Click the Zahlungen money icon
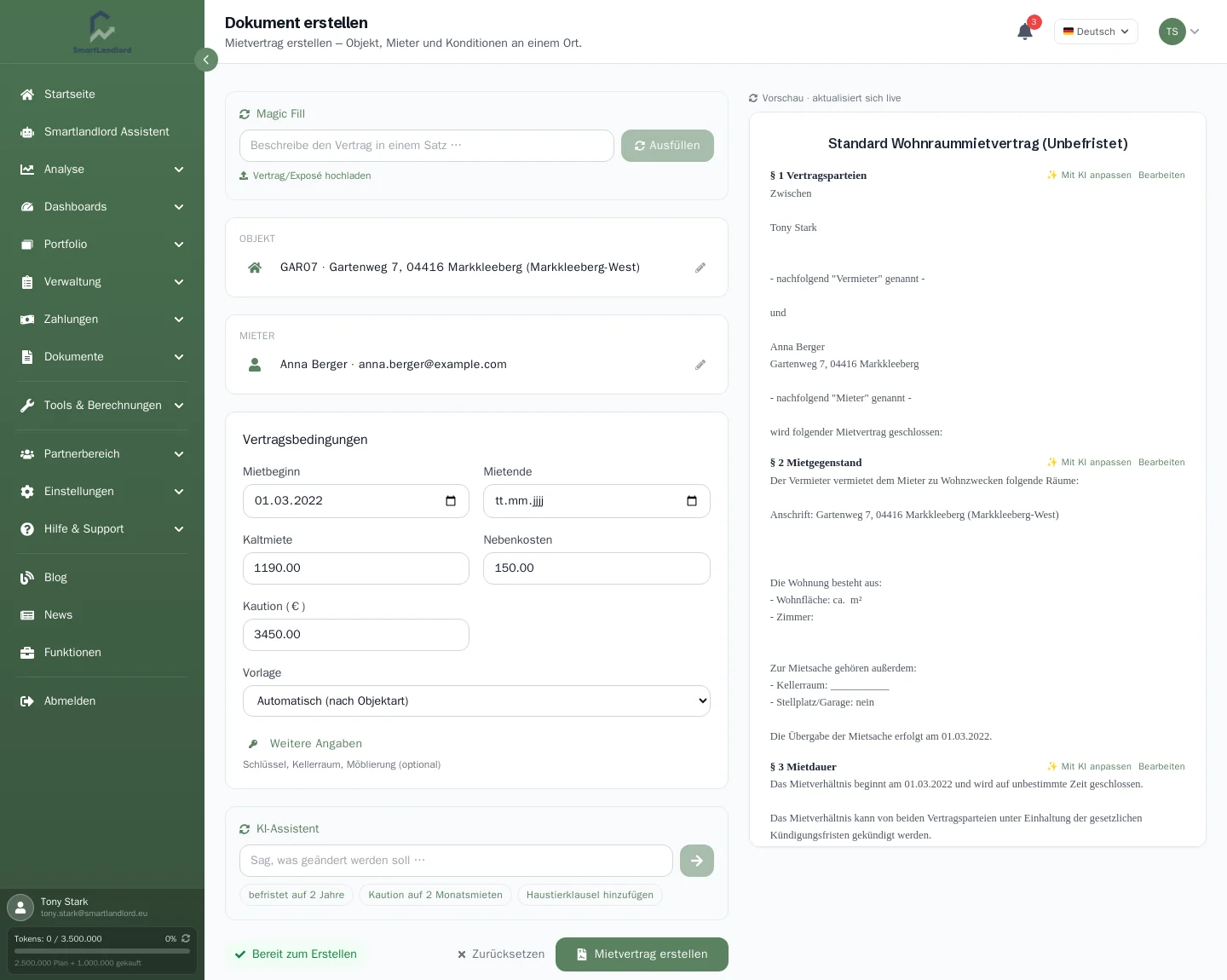1227x980 pixels. click(x=27, y=320)
